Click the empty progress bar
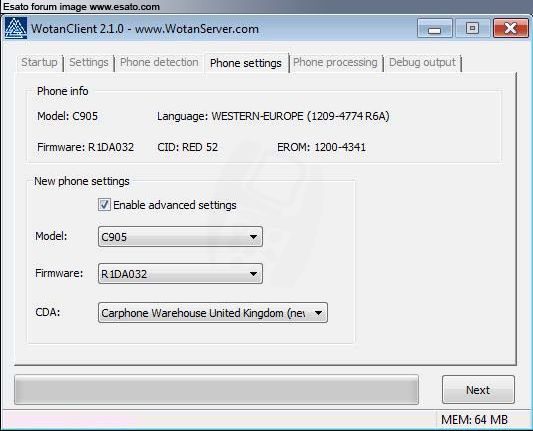The height and width of the screenshot is (431, 533). (217, 390)
